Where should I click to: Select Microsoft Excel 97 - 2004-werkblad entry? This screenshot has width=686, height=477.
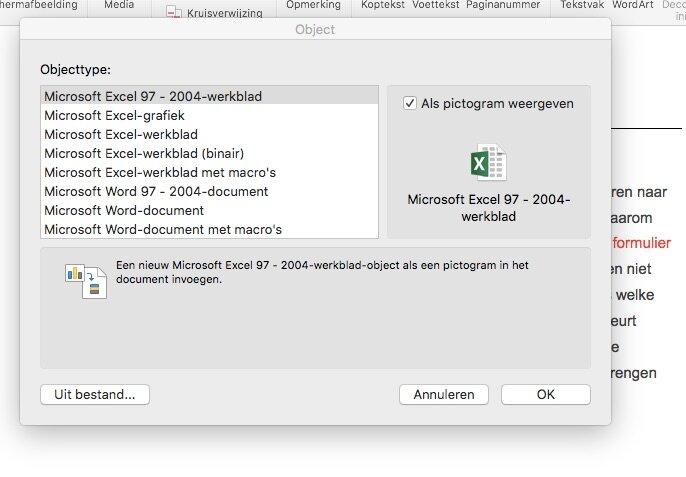153,97
